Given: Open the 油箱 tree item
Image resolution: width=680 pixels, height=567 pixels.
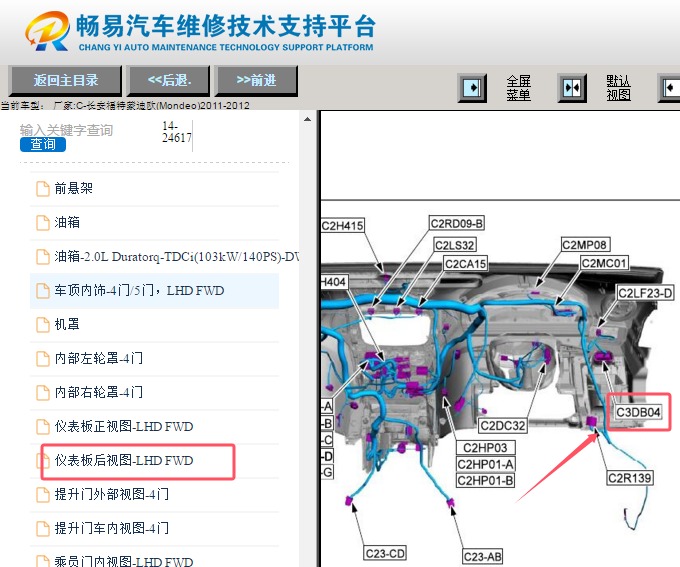Looking at the screenshot, I should click(67, 222).
